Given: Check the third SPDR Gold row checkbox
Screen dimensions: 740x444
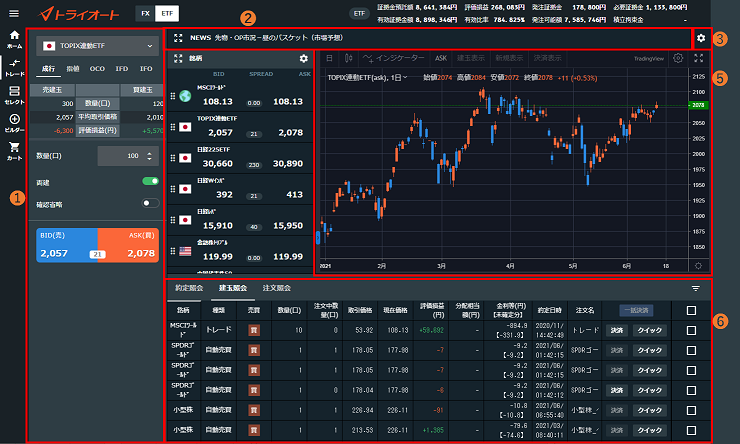Looking at the screenshot, I should click(691, 390).
